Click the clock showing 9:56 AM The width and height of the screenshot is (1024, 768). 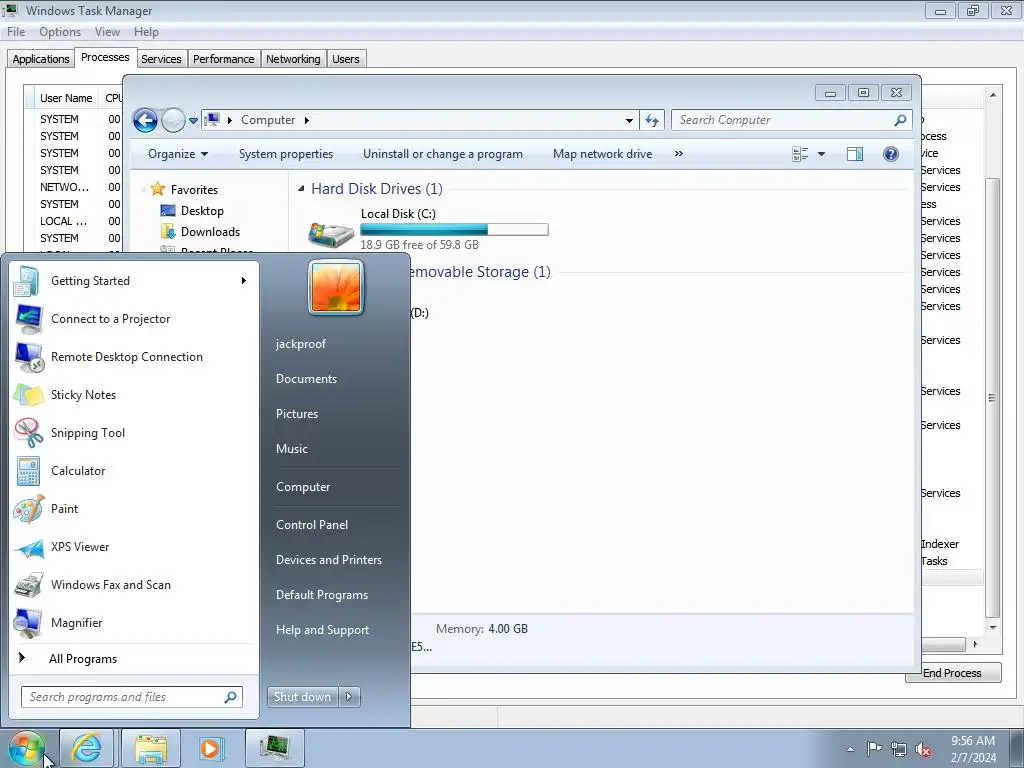click(x=972, y=741)
